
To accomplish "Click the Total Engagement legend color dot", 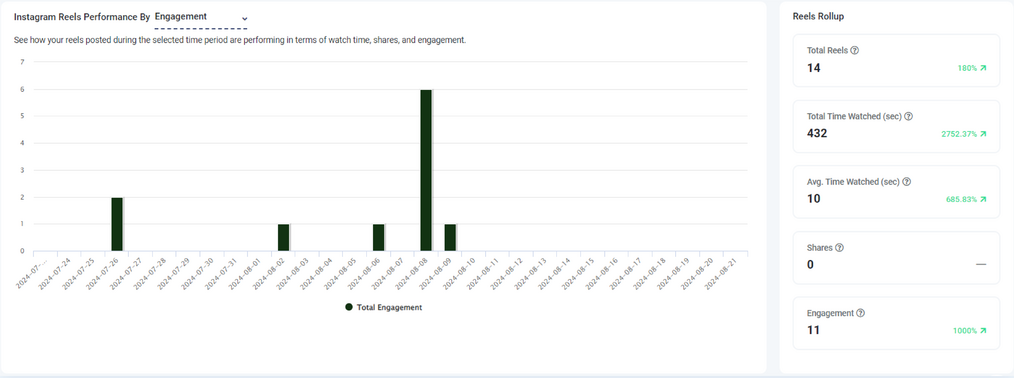I will 349,308.
